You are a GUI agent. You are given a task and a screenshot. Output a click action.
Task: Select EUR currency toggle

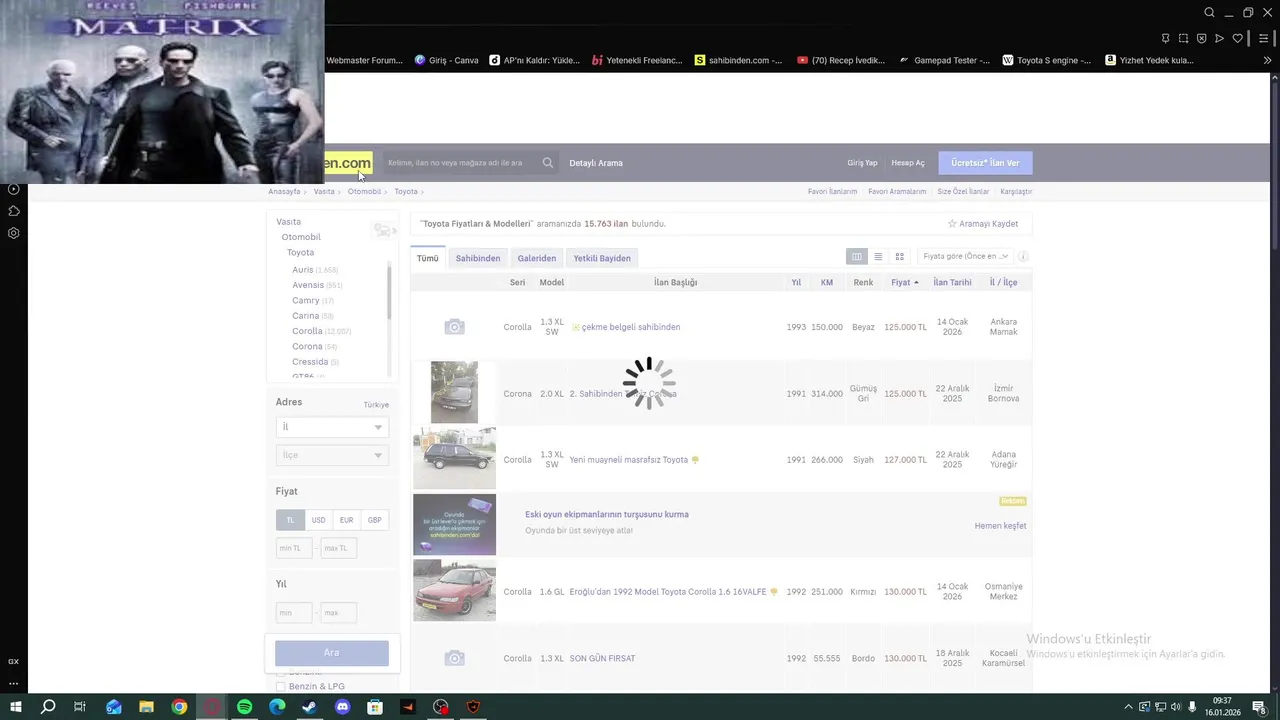[x=346, y=520]
